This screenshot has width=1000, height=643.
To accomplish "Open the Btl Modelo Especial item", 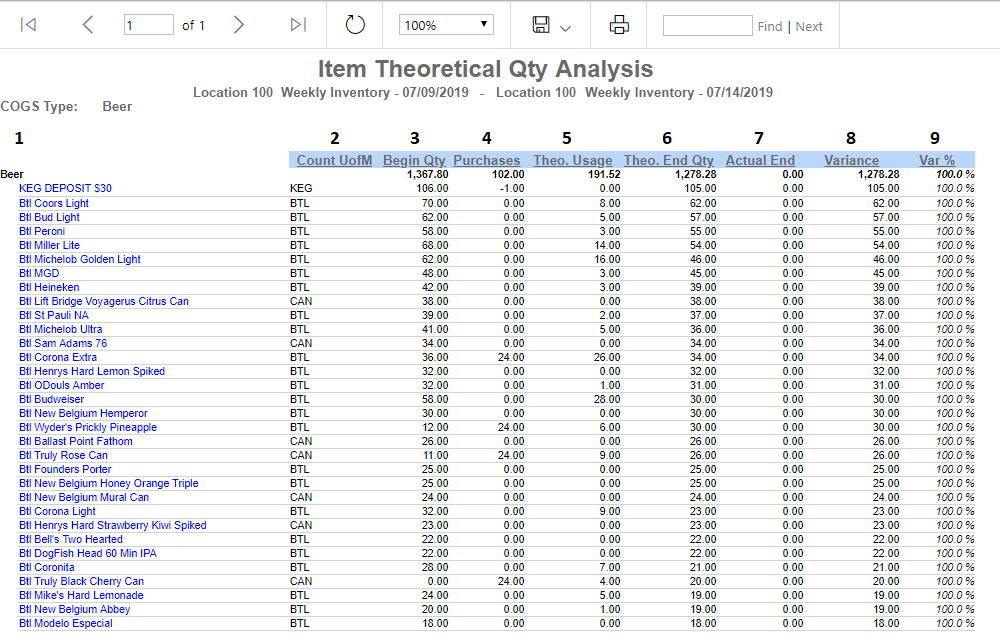I will (66, 624).
